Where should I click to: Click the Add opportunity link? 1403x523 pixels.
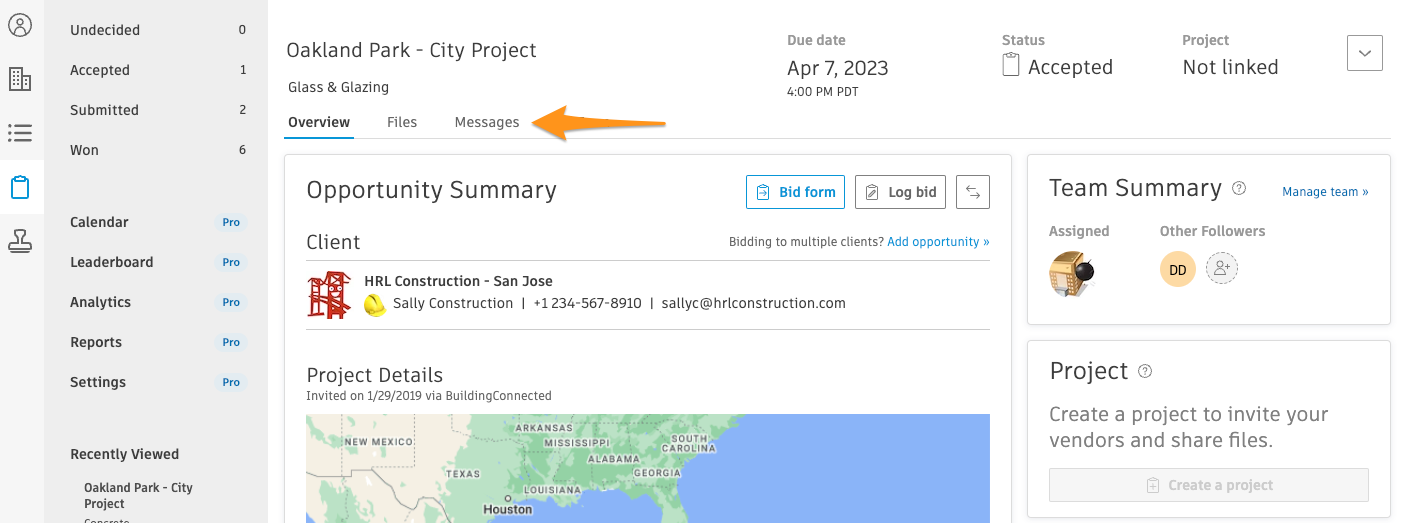click(938, 242)
